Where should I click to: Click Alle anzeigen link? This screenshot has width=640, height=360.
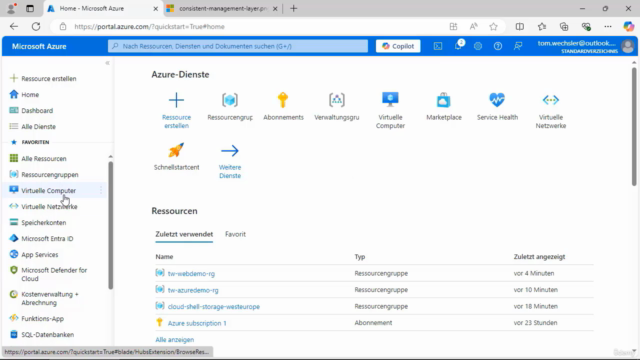click(175, 340)
